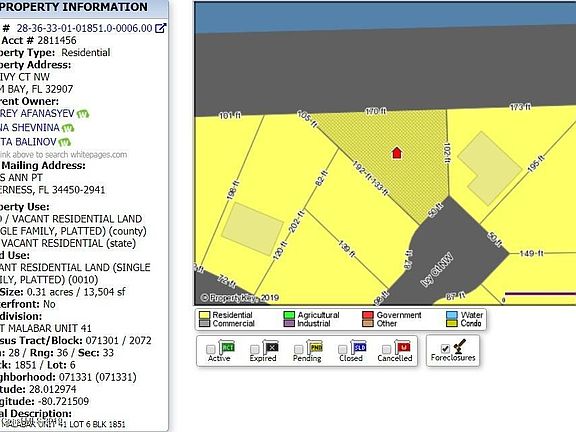Open owner link BALINOV
This screenshot has width=576, height=432.
pos(28,141)
